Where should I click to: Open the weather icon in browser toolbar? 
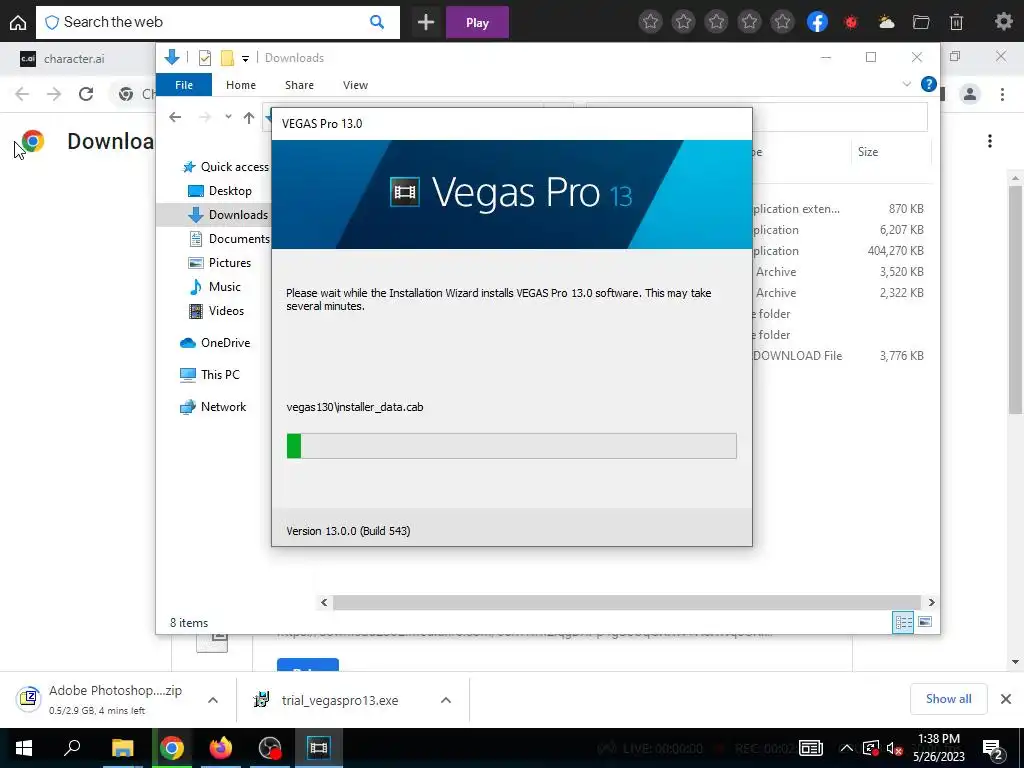886,22
